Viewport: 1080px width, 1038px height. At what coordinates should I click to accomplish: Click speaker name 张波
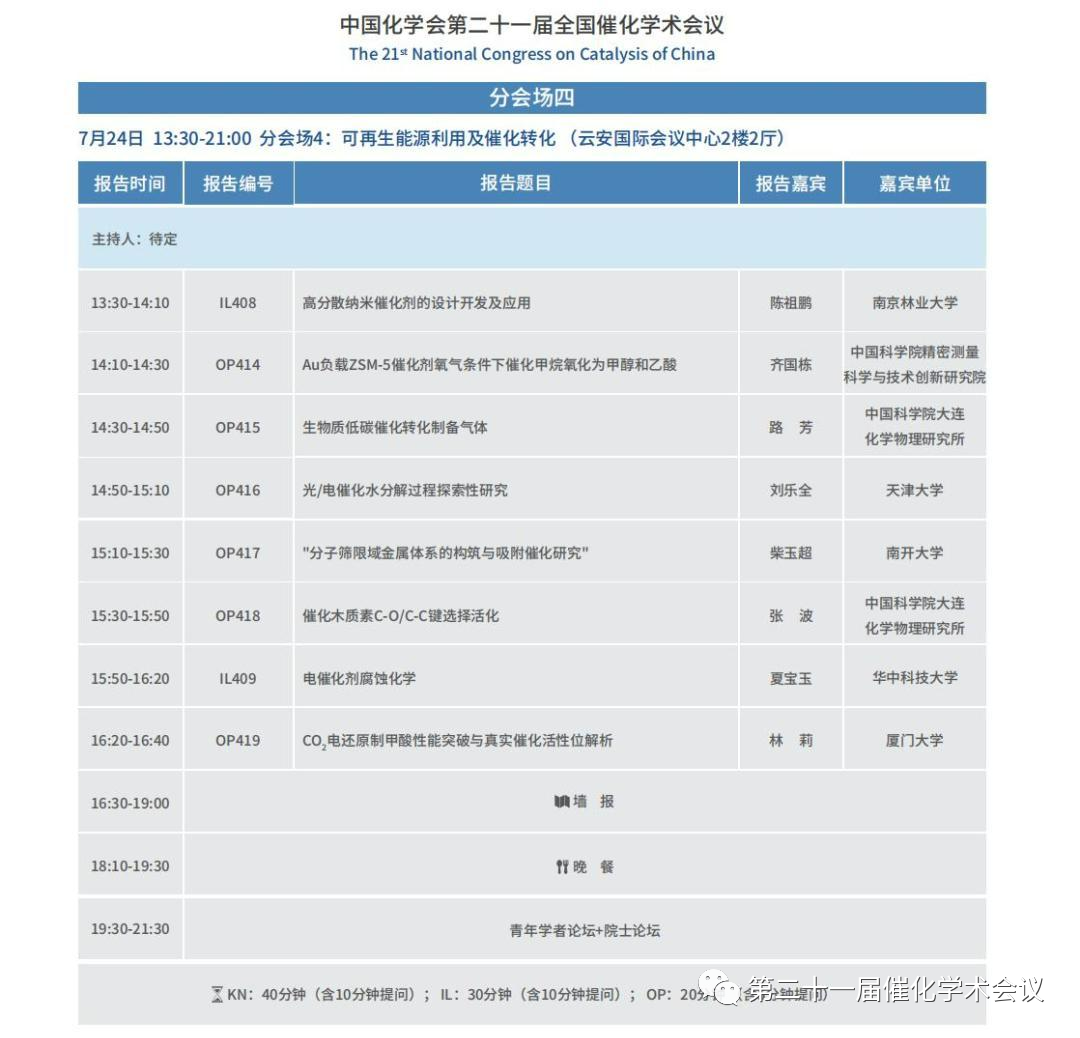(791, 616)
